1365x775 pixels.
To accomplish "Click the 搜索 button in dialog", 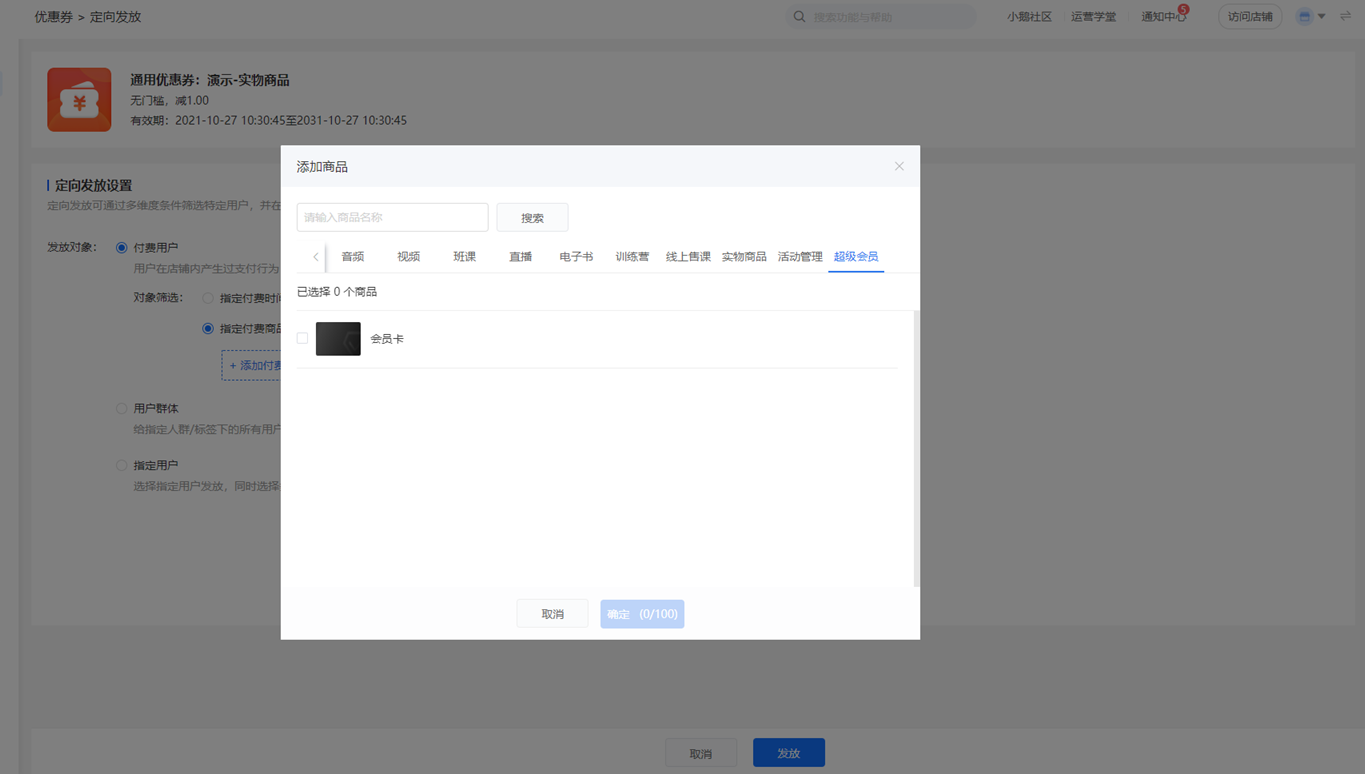I will click(x=532, y=217).
